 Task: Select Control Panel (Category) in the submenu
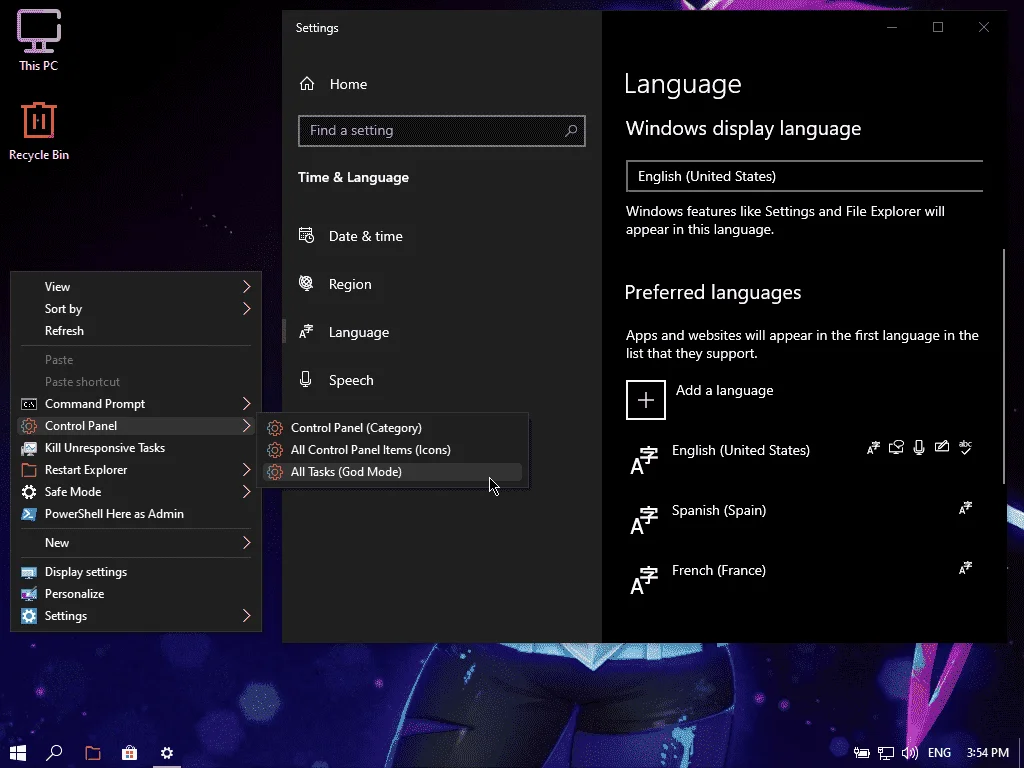pos(392,428)
